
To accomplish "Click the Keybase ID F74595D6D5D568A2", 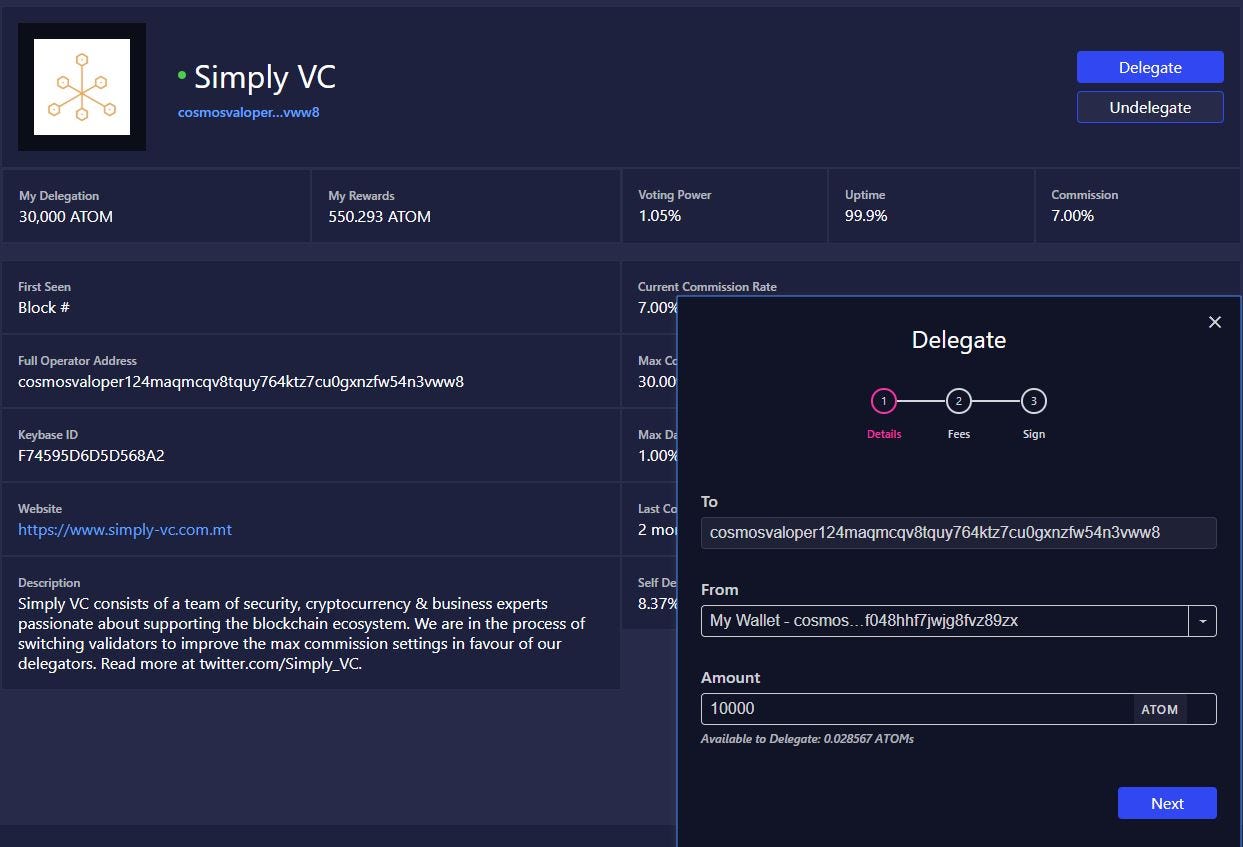I will point(91,455).
